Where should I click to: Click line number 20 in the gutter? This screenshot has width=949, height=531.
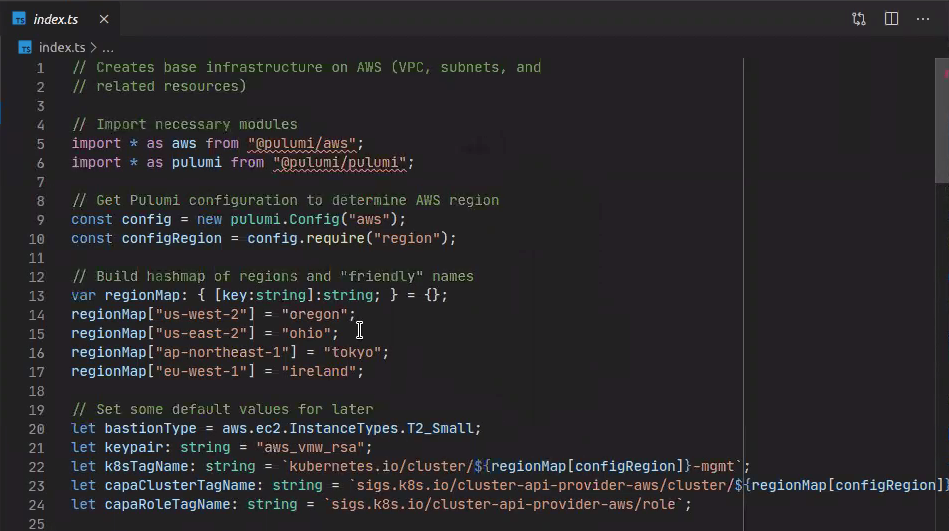pos(38,428)
